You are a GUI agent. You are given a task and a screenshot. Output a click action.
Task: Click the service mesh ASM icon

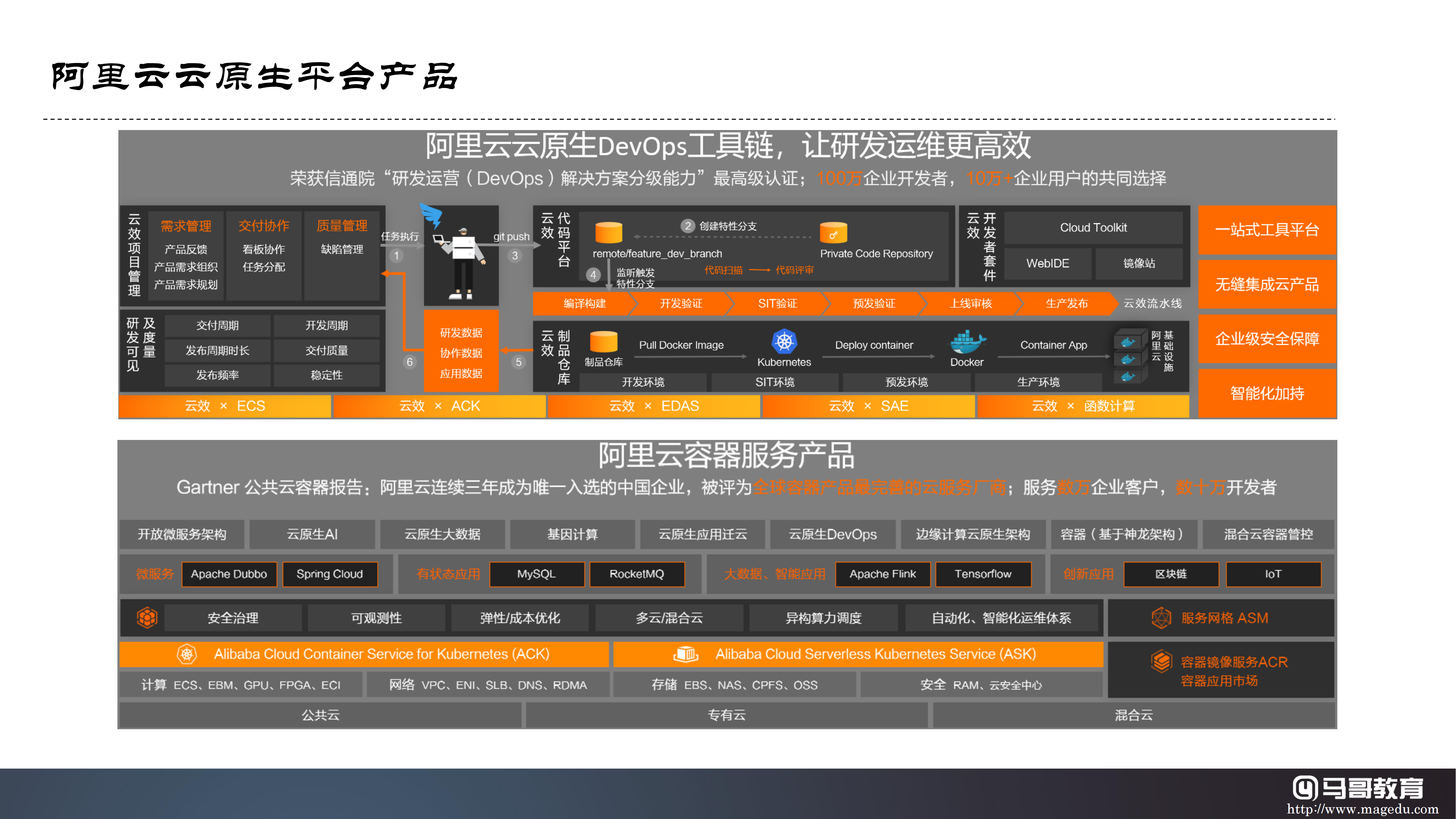(1161, 618)
